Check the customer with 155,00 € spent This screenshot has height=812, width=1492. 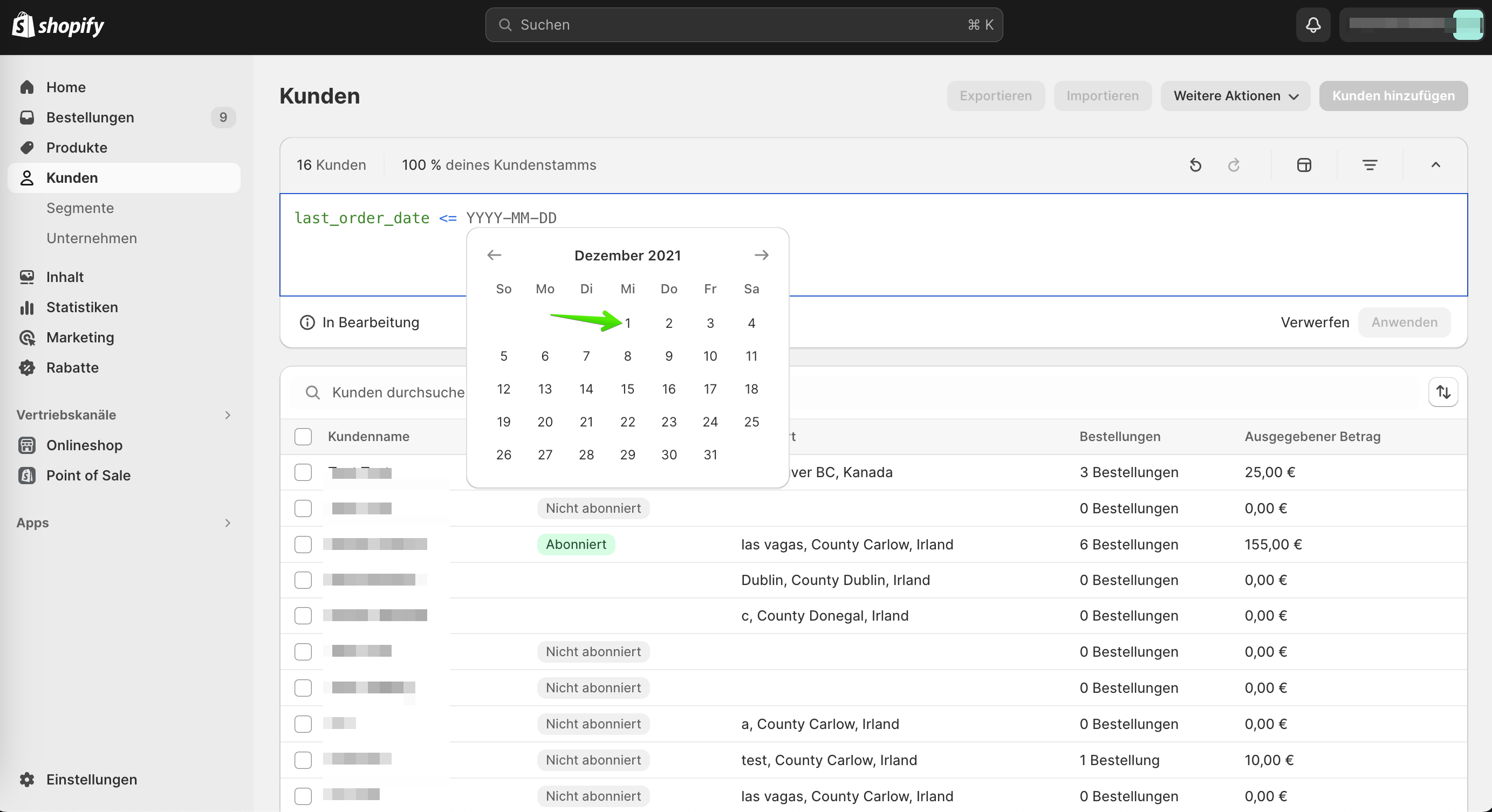pos(303,544)
